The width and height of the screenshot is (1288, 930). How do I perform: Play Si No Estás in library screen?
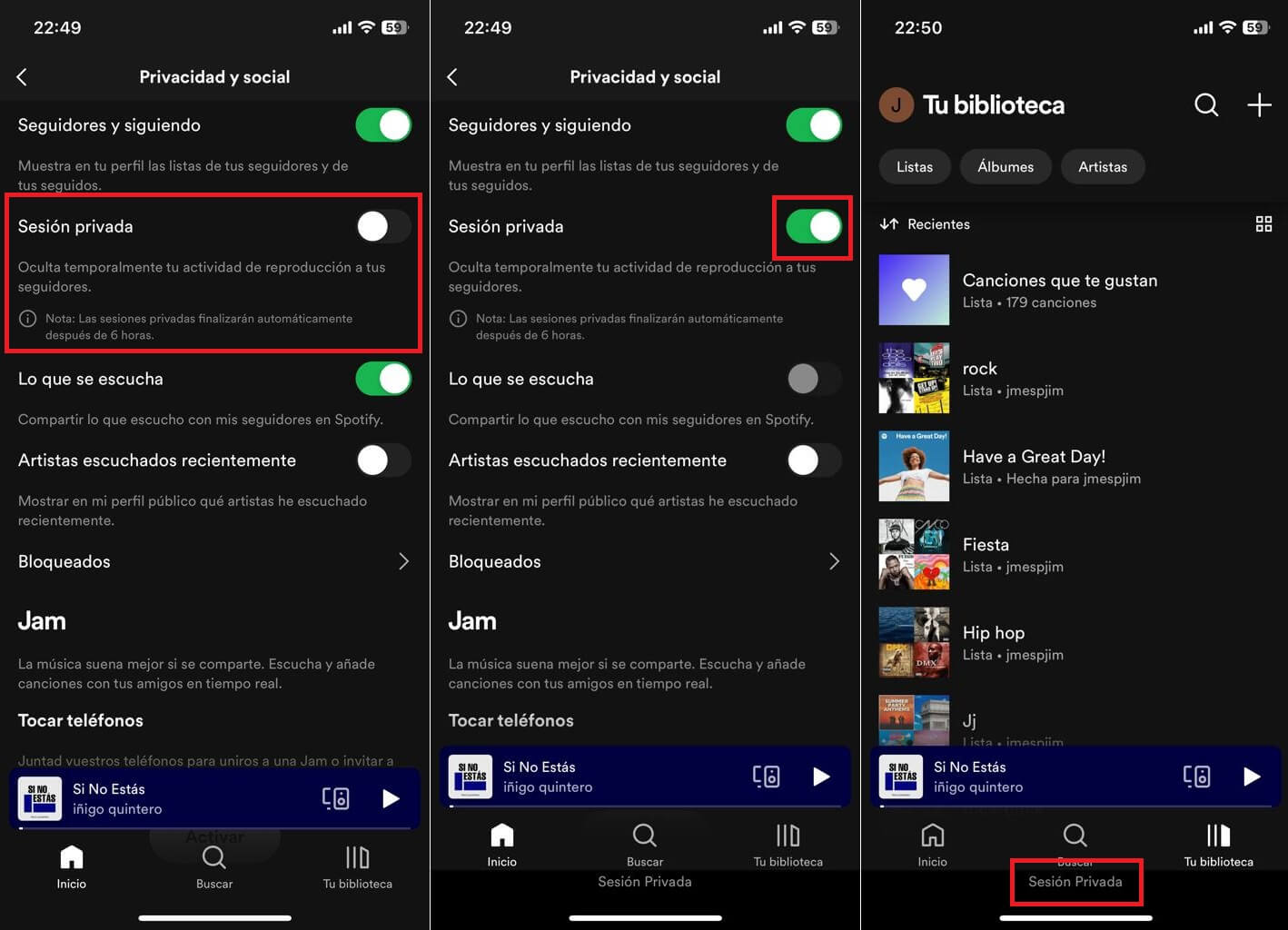[1252, 777]
